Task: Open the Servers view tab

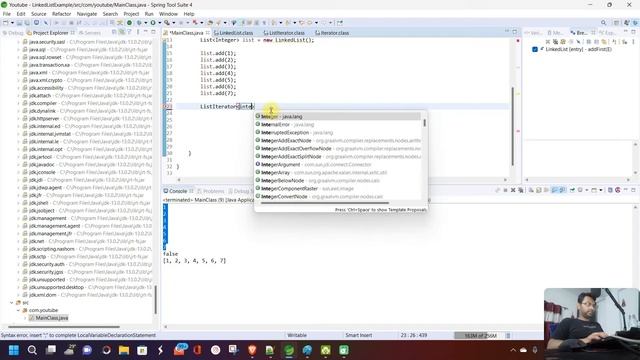Action: pyautogui.click(x=89, y=33)
